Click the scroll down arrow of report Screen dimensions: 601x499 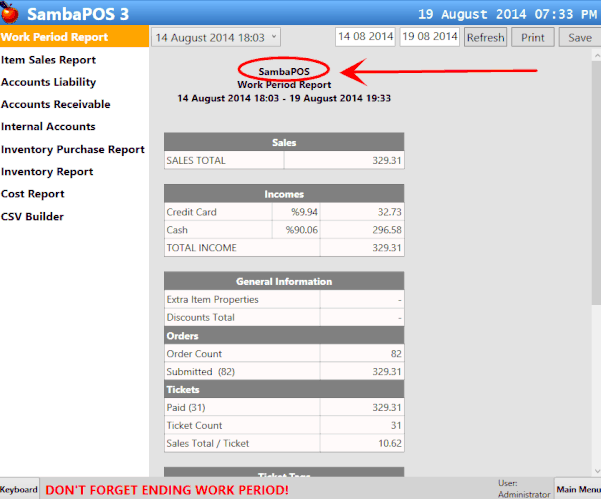(x=597, y=471)
